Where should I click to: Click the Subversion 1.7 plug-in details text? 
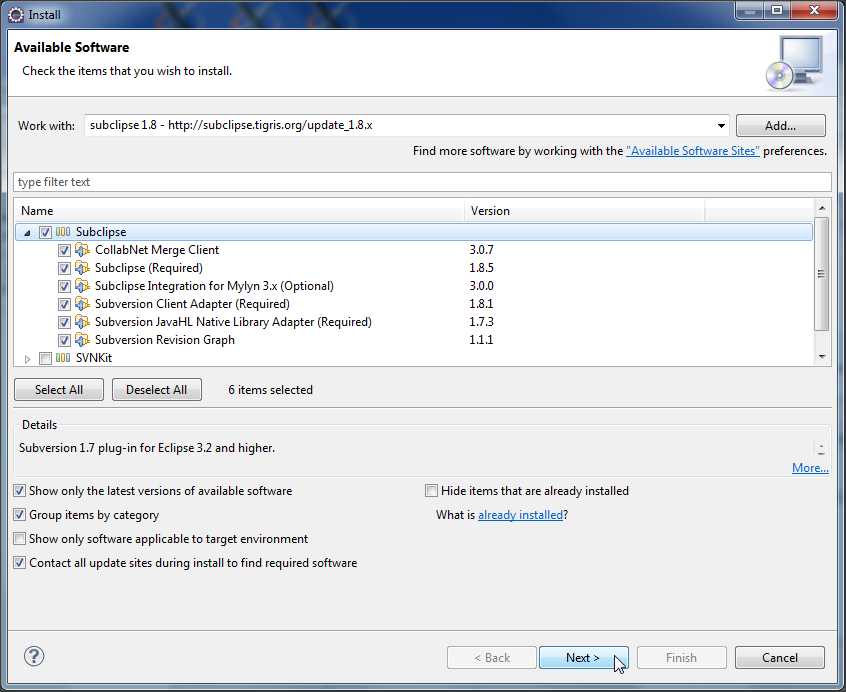pyautogui.click(x=147, y=448)
